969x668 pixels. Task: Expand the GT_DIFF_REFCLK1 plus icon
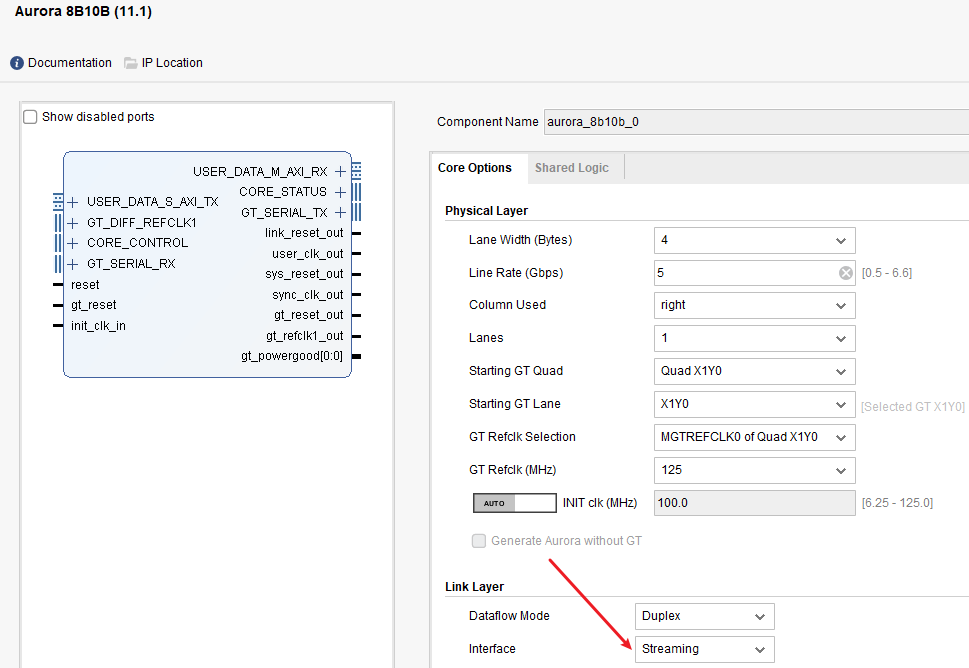click(x=73, y=223)
